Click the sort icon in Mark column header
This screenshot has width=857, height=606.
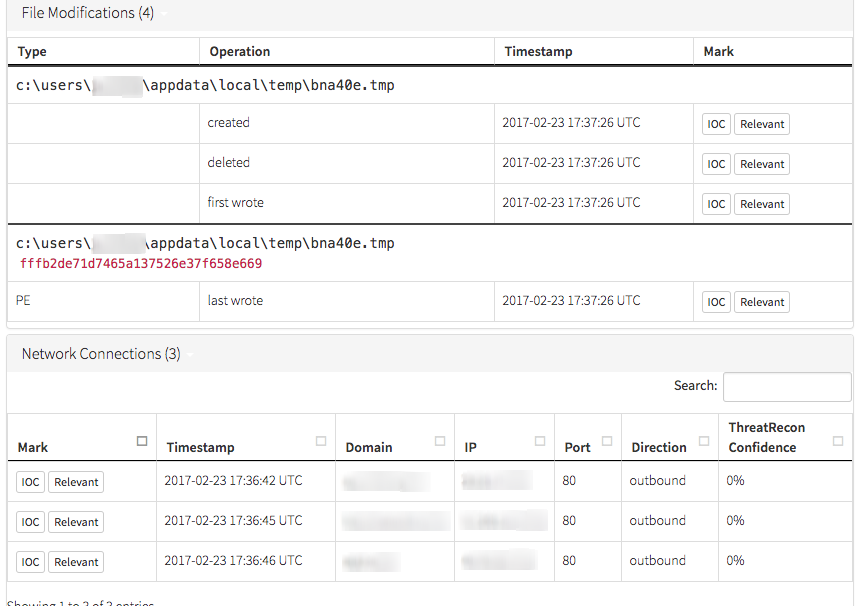[x=142, y=441]
